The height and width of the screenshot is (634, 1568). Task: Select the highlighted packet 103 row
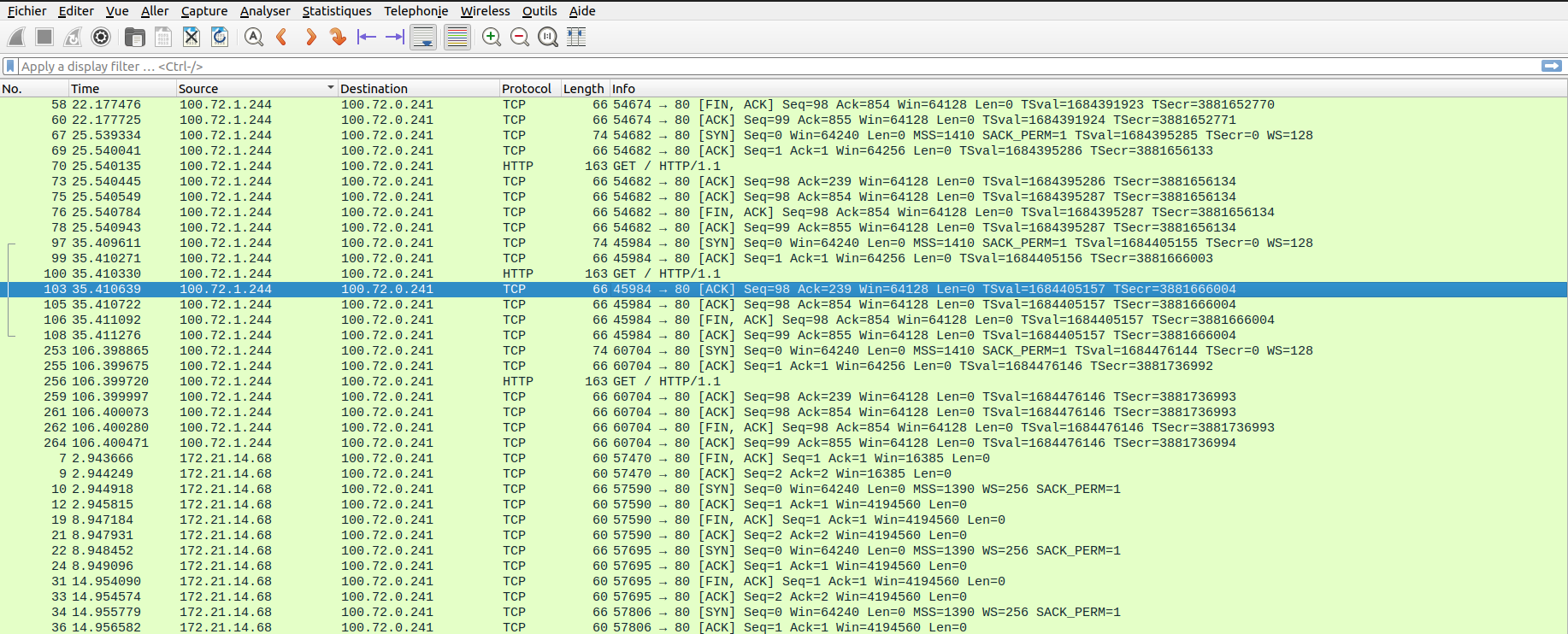coord(784,290)
